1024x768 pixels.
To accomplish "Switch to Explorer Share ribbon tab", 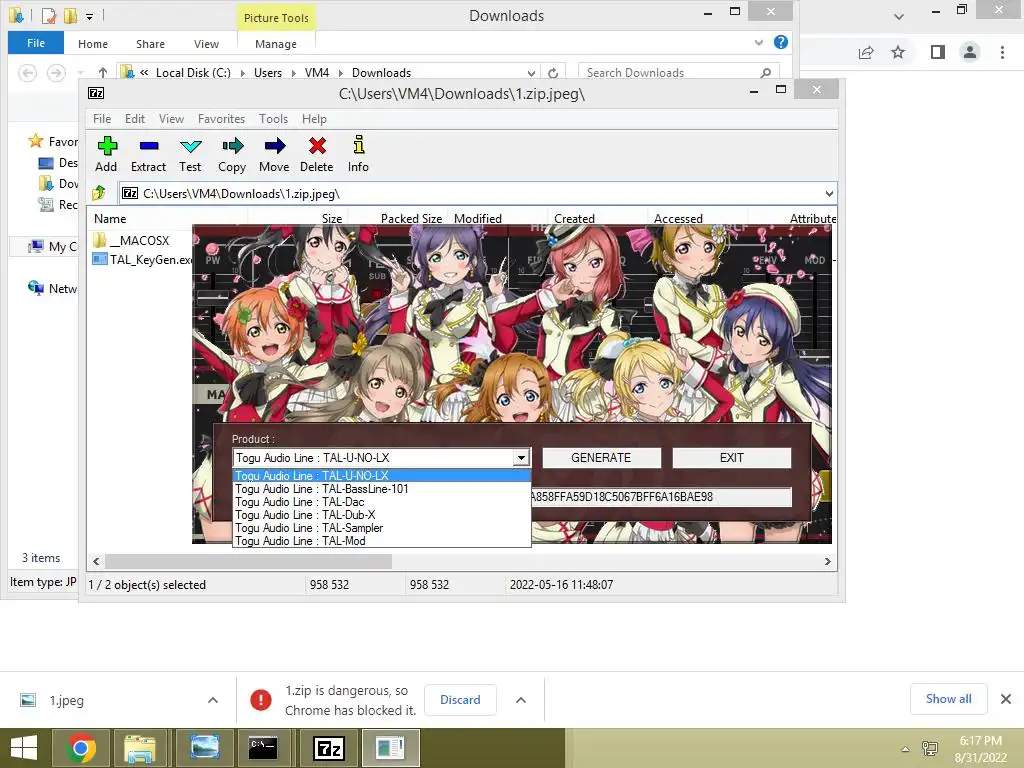I will [x=150, y=44].
